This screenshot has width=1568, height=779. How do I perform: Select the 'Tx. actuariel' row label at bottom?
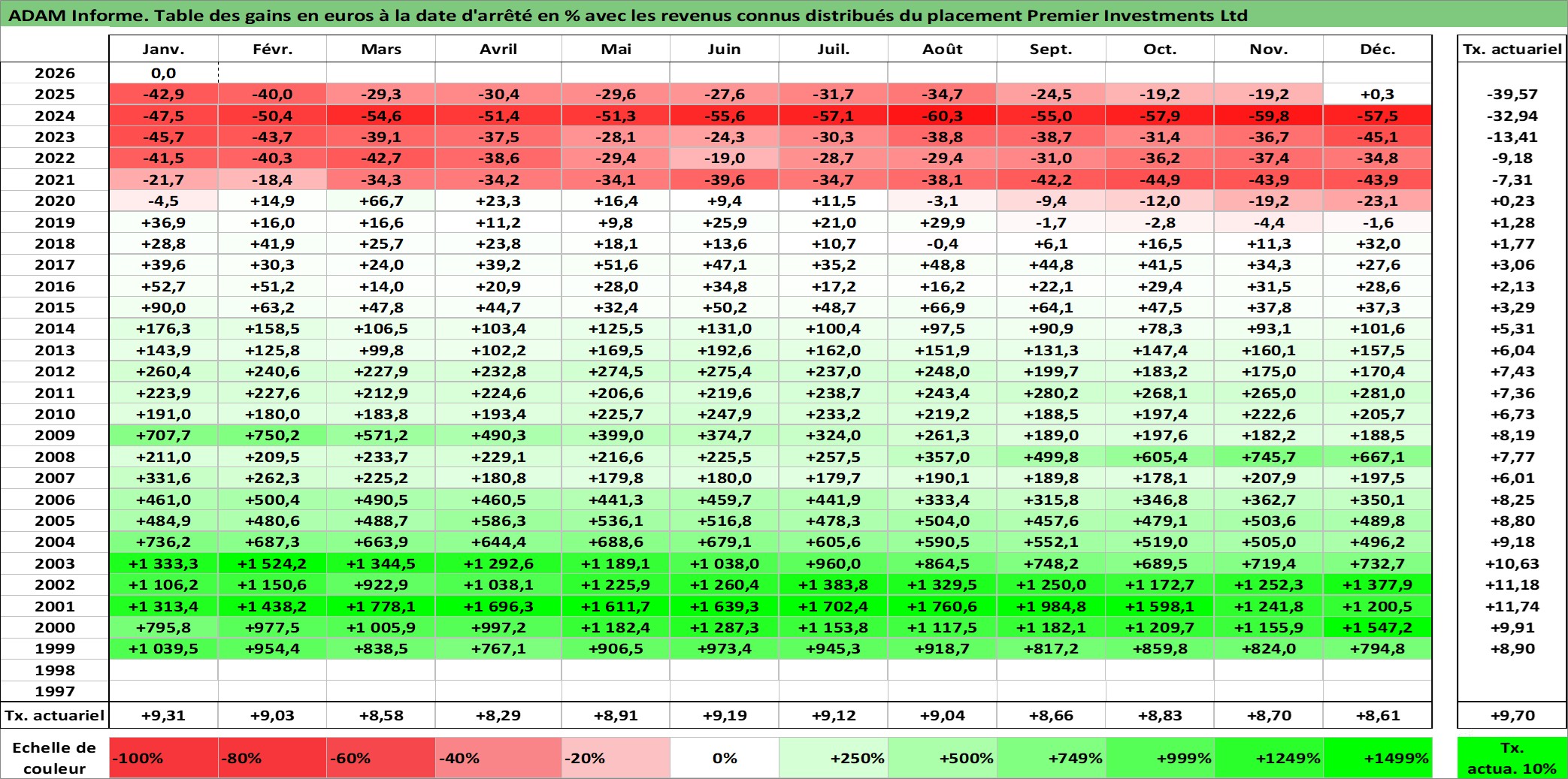click(55, 715)
